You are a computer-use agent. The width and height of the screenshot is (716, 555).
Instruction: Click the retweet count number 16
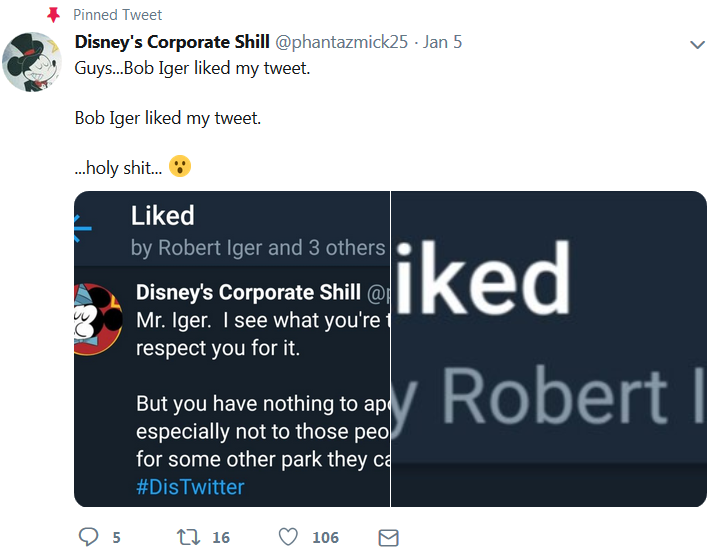(x=221, y=538)
